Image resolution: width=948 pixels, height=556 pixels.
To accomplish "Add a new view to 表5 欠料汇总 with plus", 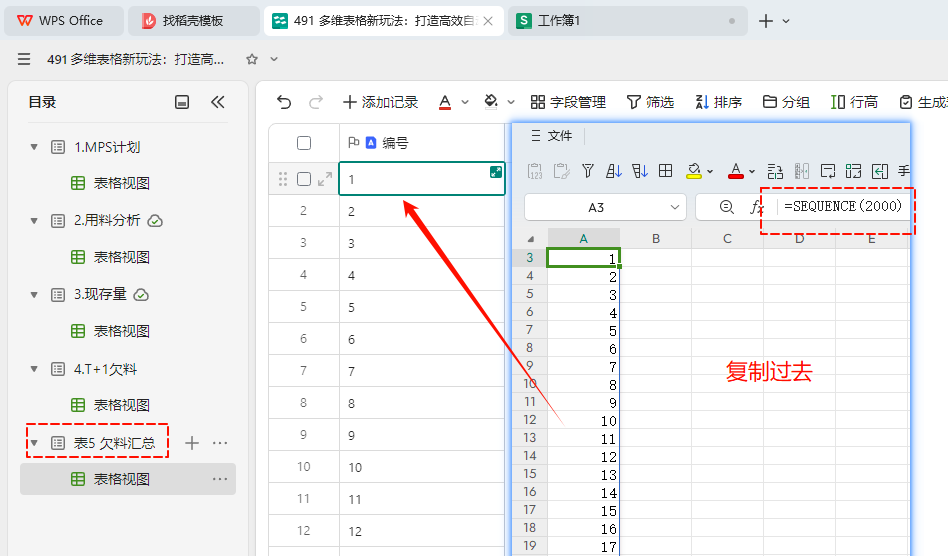I will tap(192, 443).
